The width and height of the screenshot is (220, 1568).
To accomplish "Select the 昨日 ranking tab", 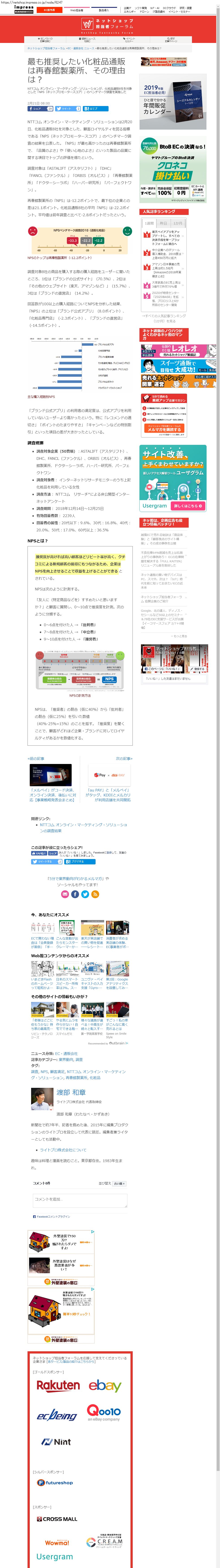I will click(163, 223).
